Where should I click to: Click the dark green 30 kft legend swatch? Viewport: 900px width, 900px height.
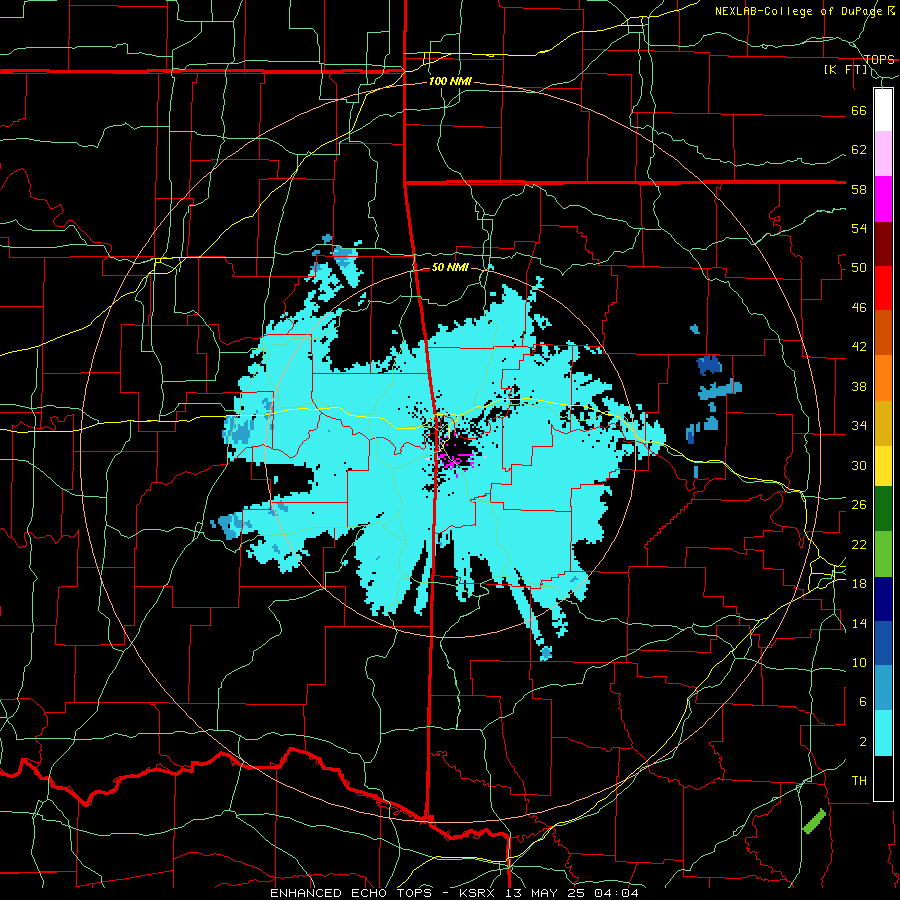[883, 509]
